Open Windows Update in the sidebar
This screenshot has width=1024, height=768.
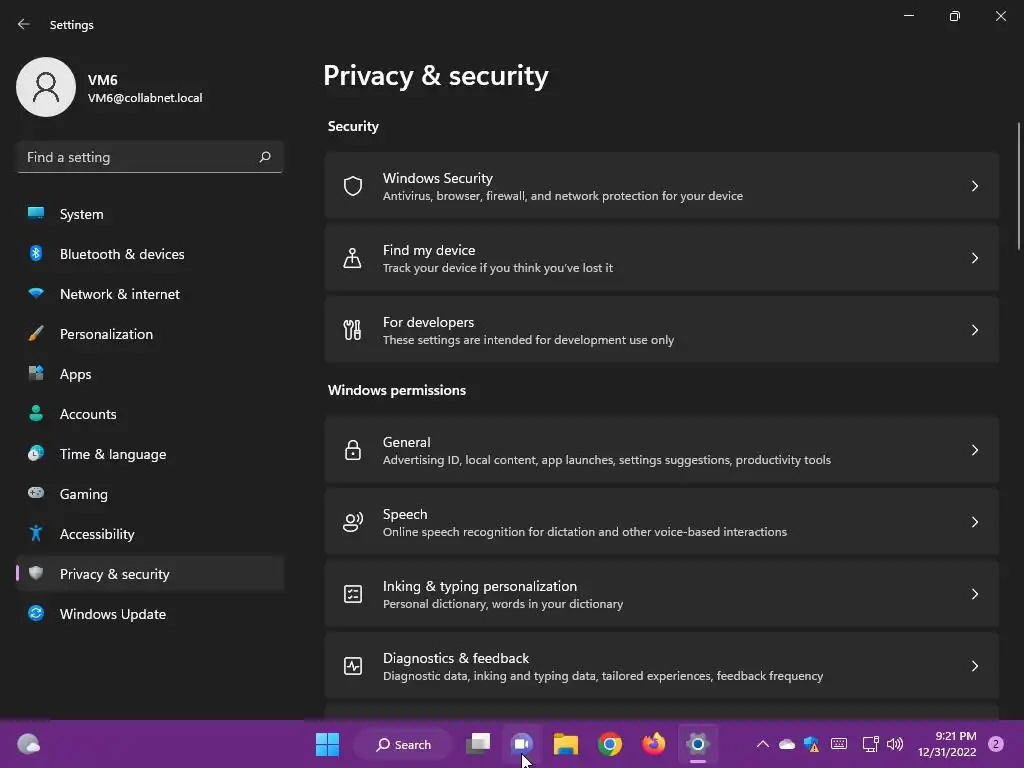click(x=150, y=614)
